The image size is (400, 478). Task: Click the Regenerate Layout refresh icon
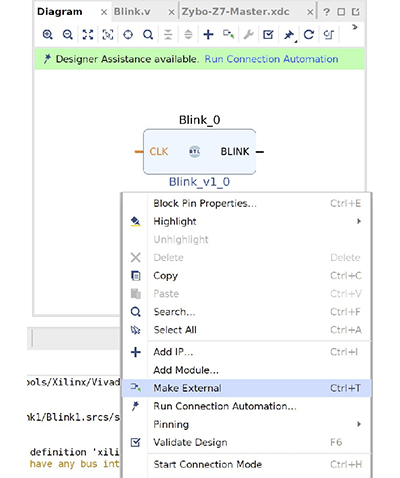click(x=309, y=34)
